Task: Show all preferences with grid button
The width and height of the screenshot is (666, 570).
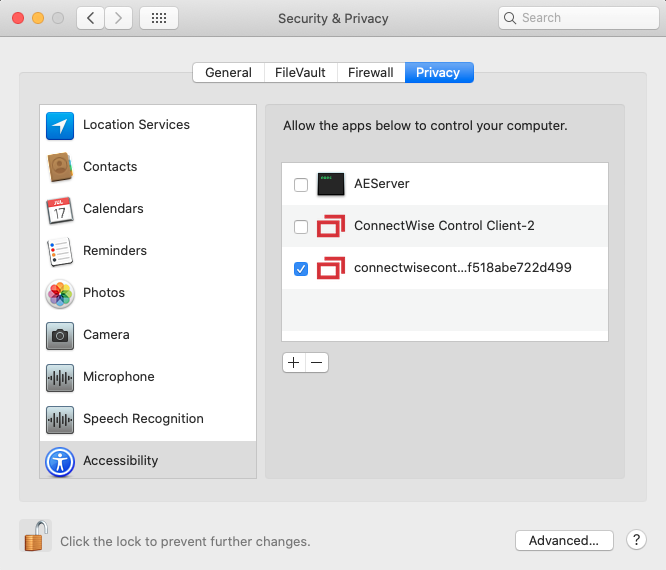Action: [159, 18]
